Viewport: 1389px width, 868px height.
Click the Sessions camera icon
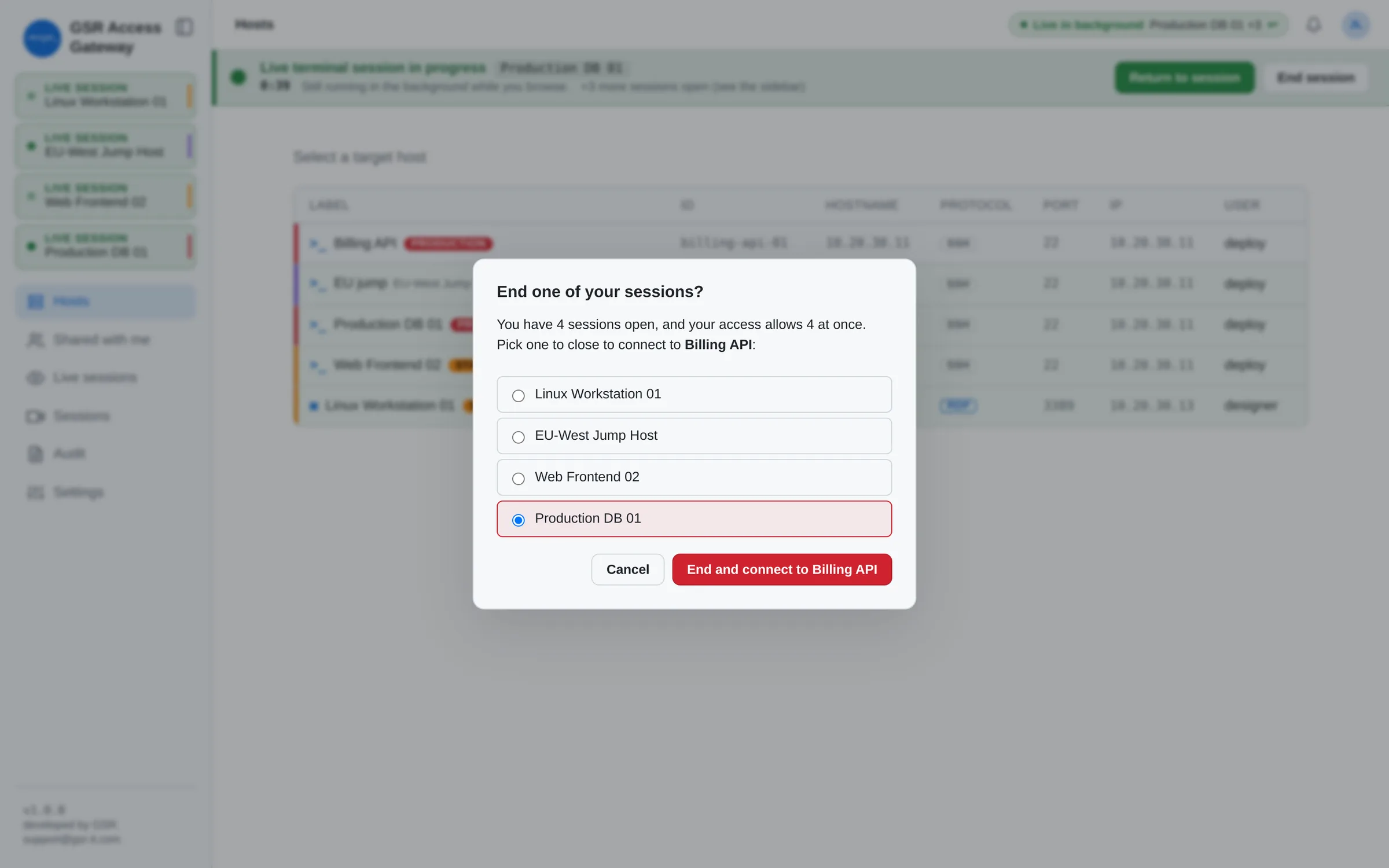click(x=35, y=416)
